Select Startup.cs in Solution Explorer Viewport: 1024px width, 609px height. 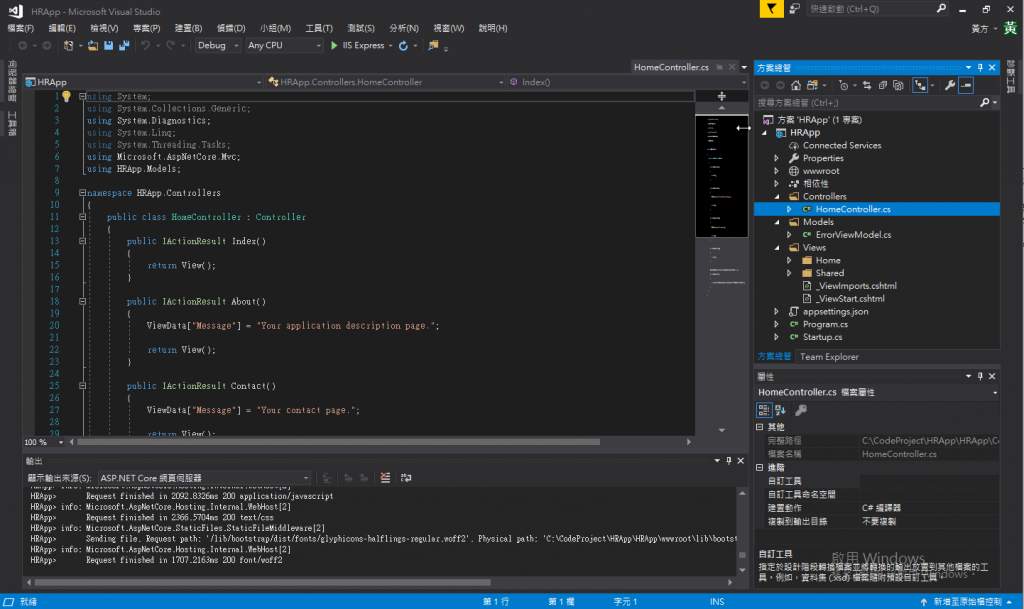coord(822,337)
